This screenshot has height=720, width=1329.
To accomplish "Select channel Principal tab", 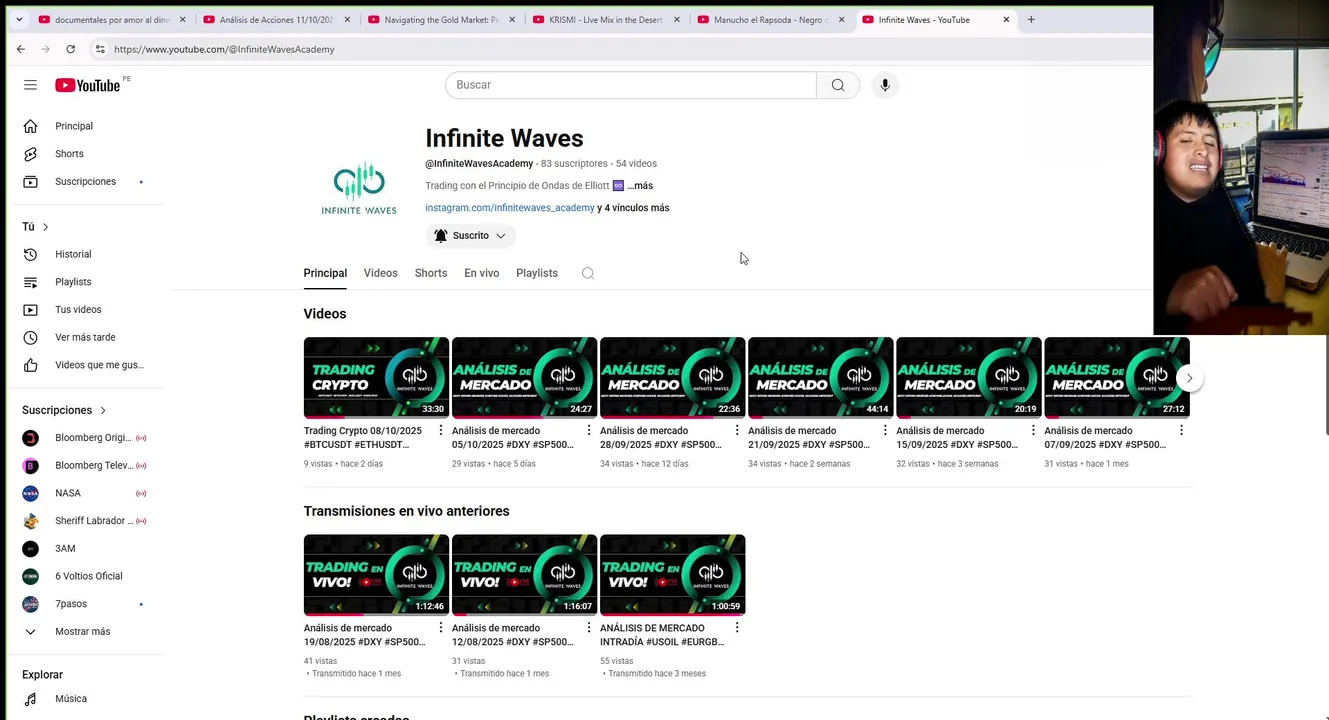I will coord(325,273).
